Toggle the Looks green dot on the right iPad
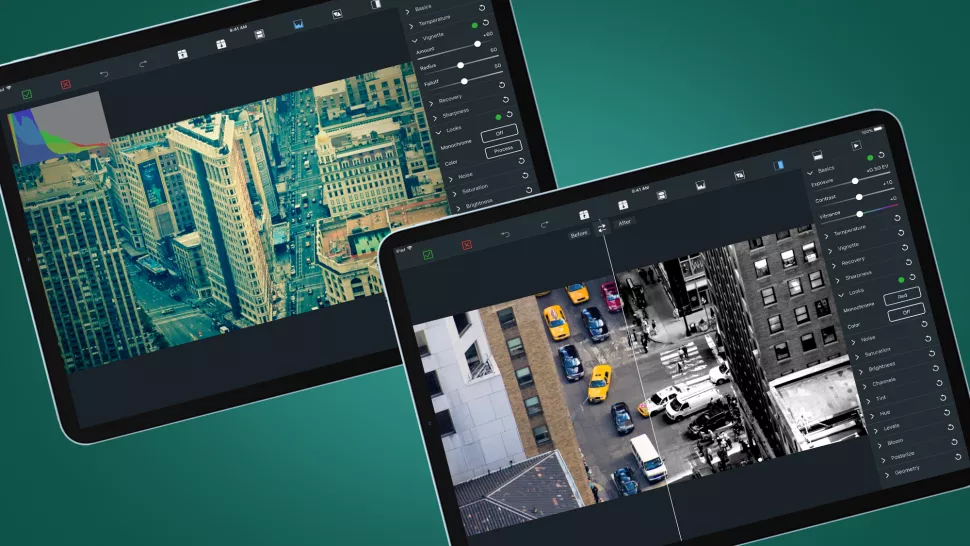The height and width of the screenshot is (546, 970). point(901,280)
